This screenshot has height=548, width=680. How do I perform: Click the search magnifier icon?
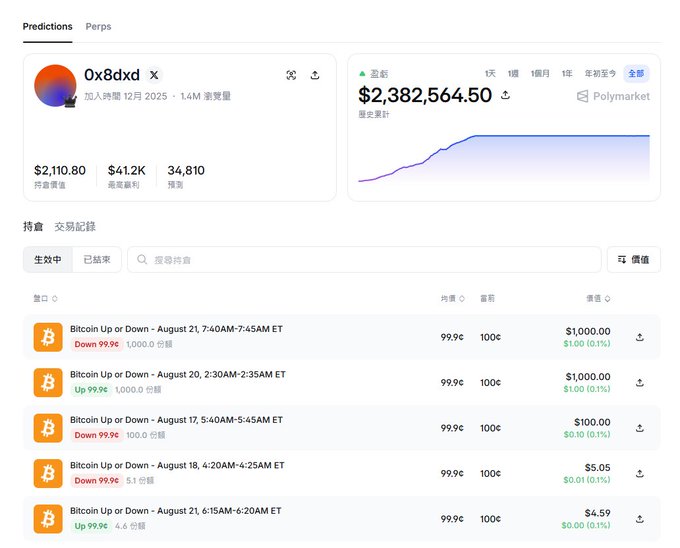click(142, 259)
